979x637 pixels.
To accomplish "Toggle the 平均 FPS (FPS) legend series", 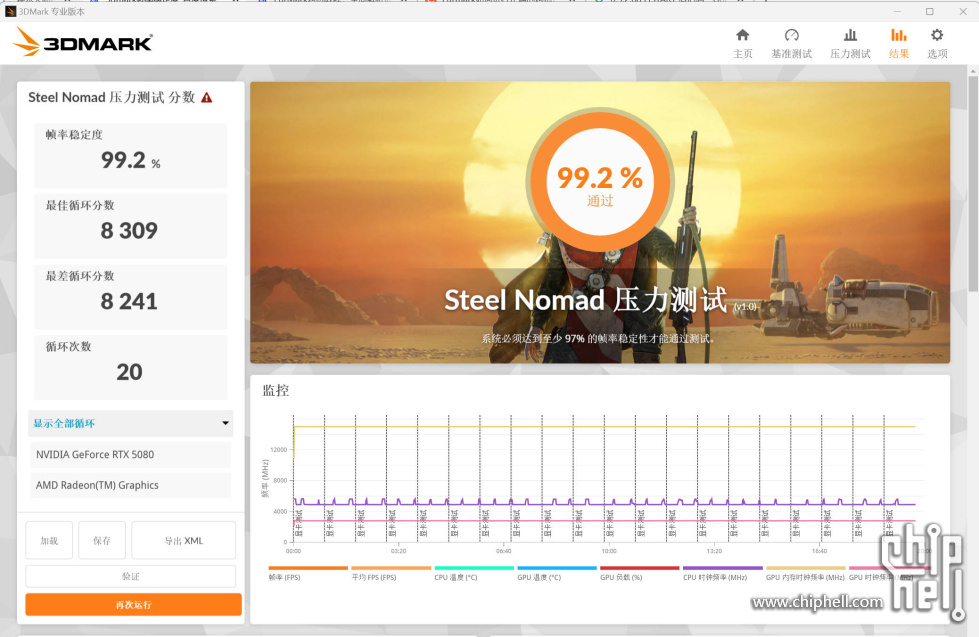I will point(390,574).
